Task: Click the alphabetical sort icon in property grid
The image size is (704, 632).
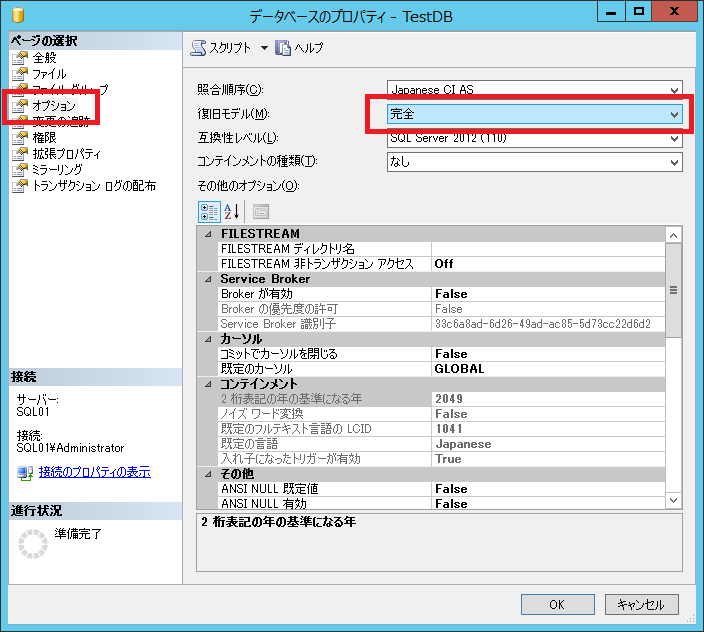Action: (232, 211)
